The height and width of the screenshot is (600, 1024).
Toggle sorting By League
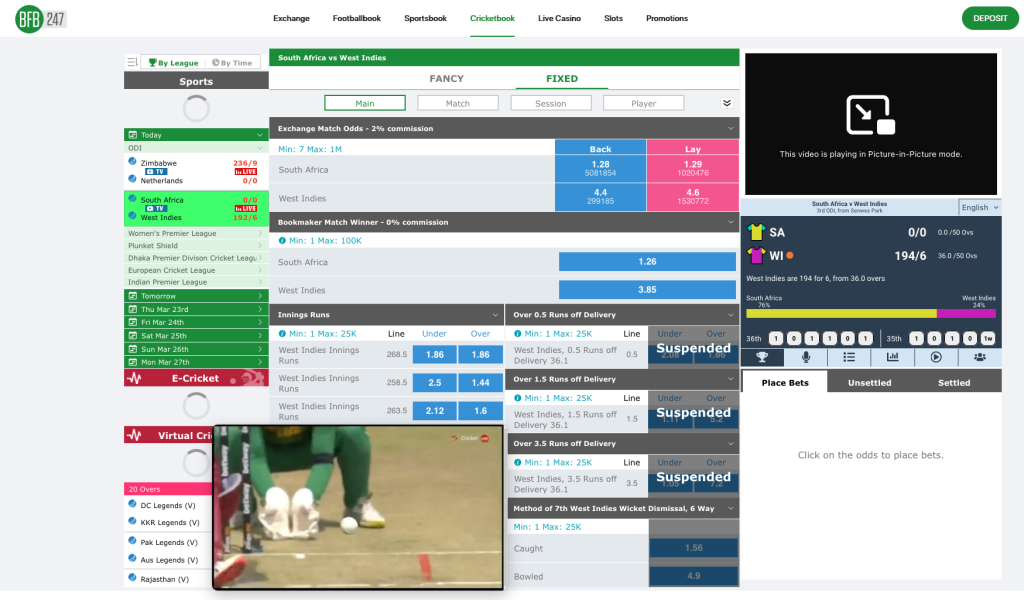[x=173, y=63]
